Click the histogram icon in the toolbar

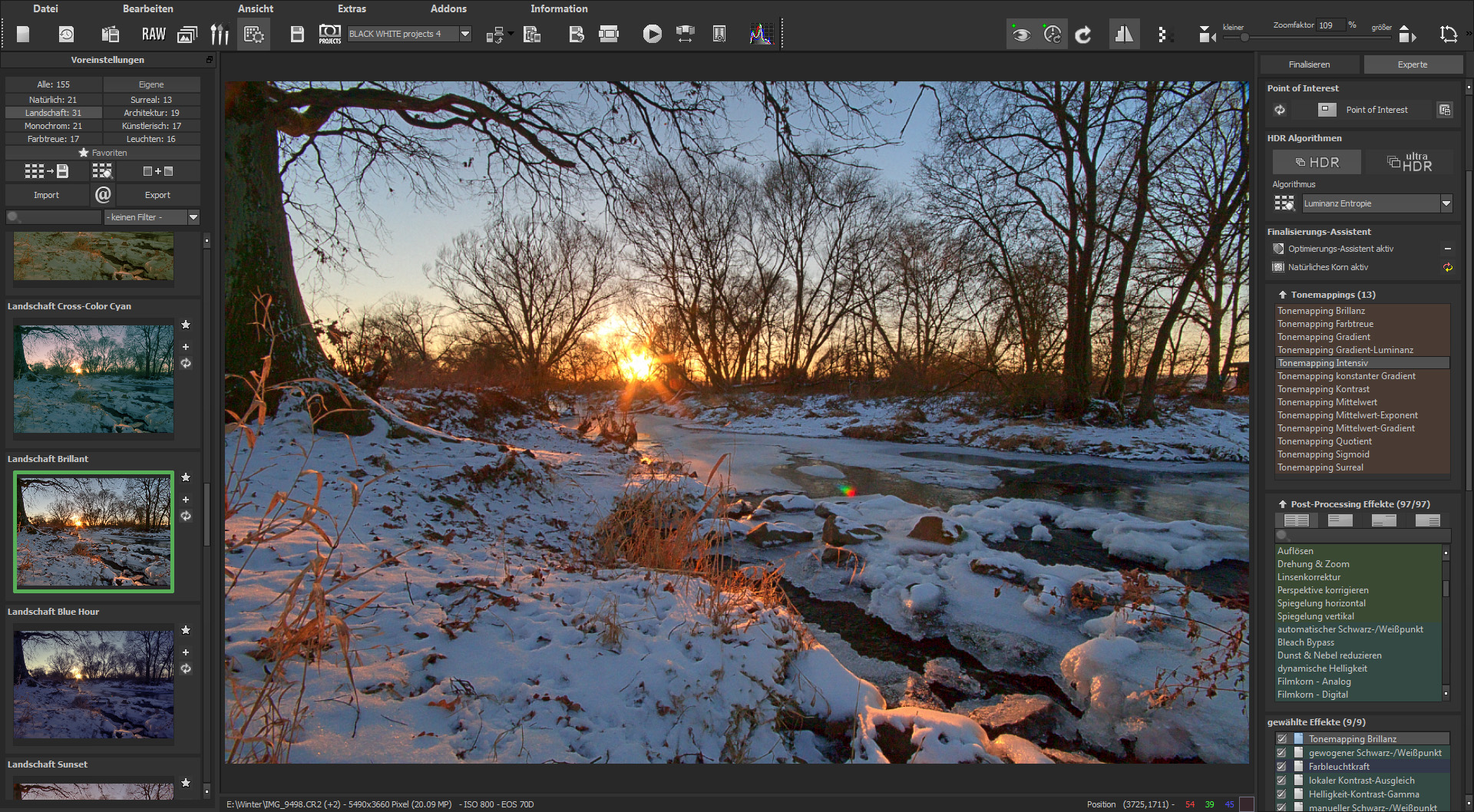click(x=762, y=34)
